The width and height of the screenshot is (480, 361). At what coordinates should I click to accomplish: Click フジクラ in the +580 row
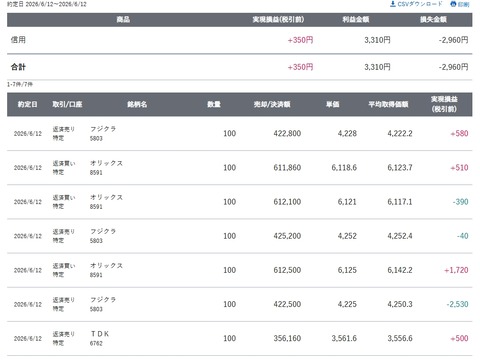pyautogui.click(x=103, y=129)
